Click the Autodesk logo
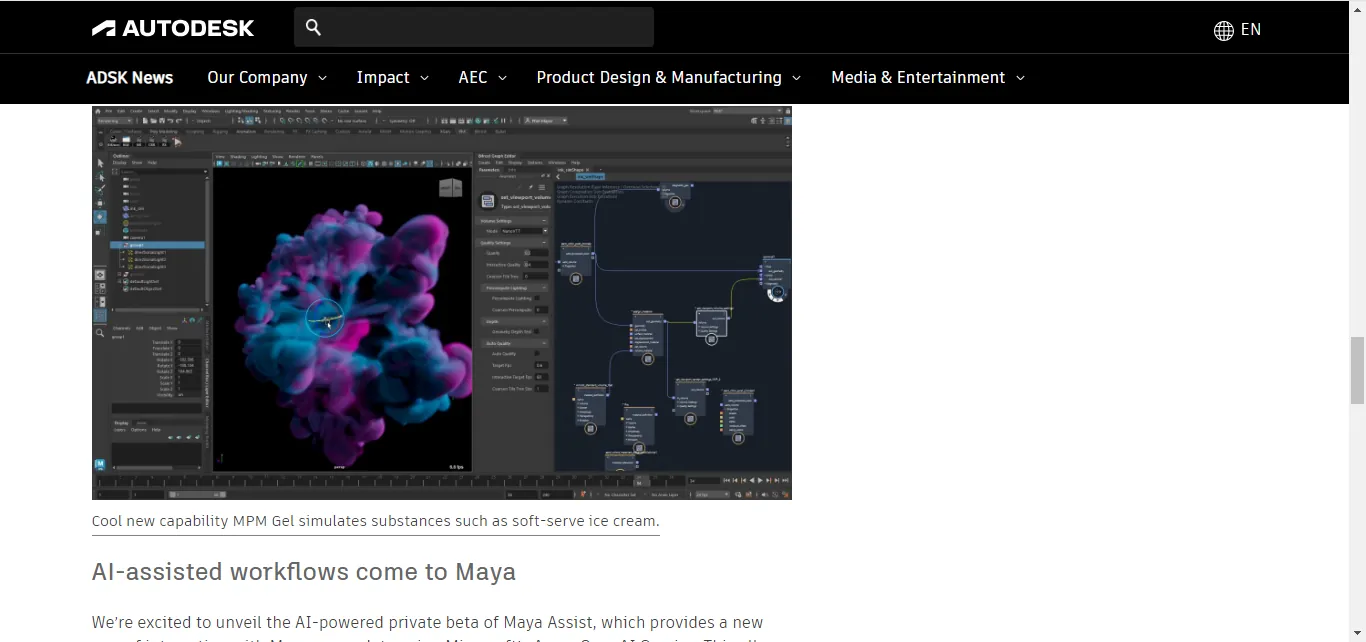 pyautogui.click(x=172, y=27)
